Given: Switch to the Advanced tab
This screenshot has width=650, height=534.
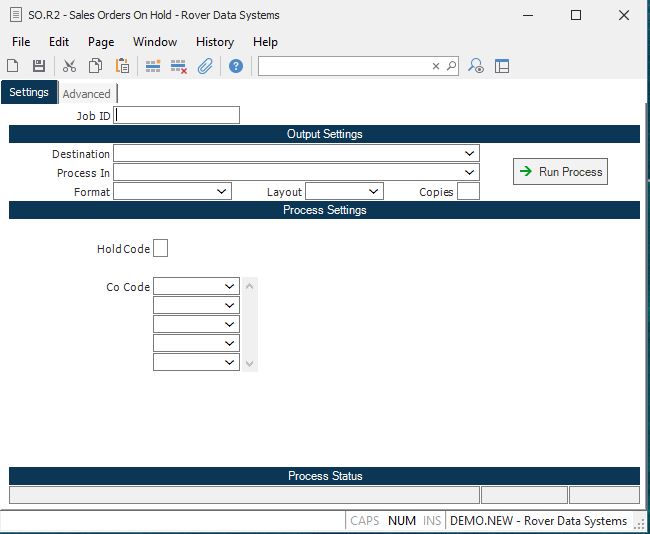Looking at the screenshot, I should 87,94.
